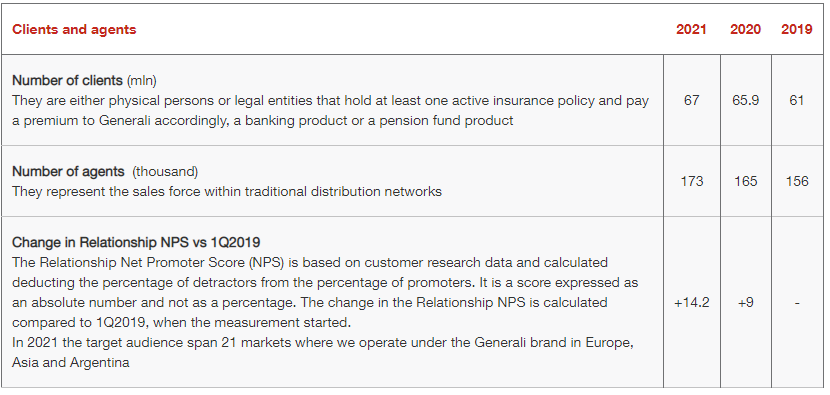Click the +14.2 NPS value for 2021
The height and width of the screenshot is (395, 830).
[x=691, y=303]
